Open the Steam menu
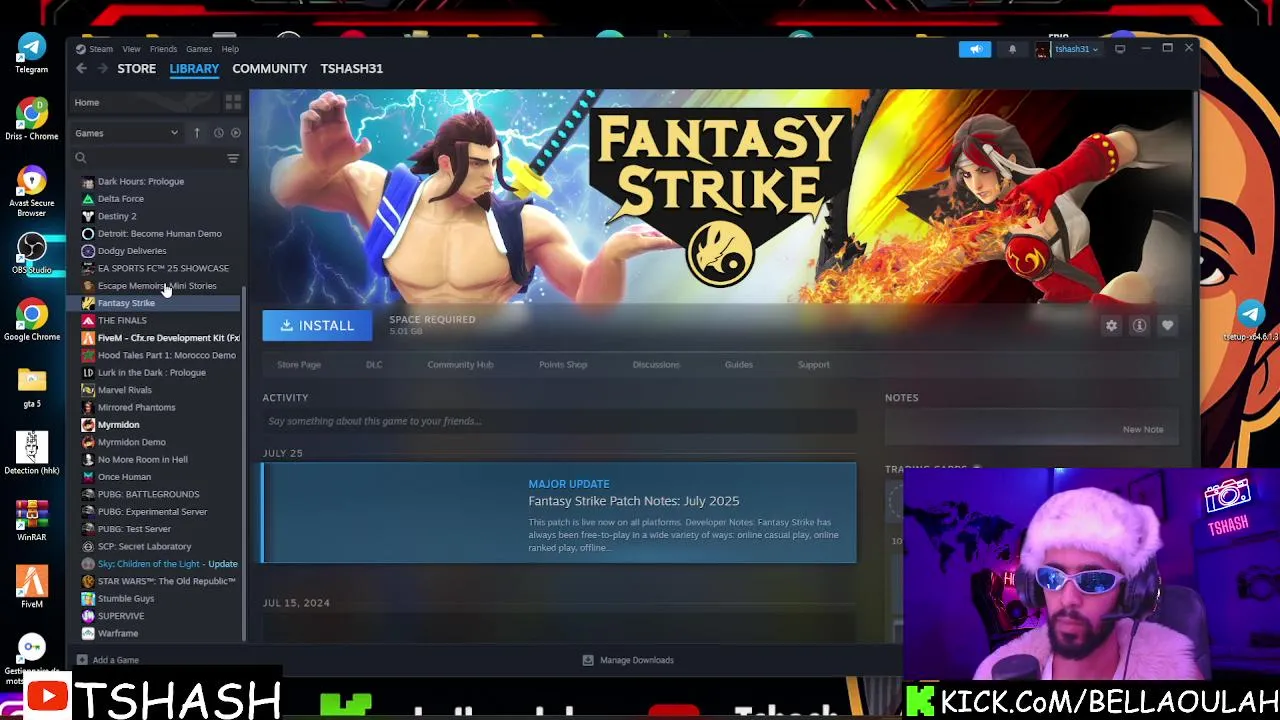1280x720 pixels. click(101, 49)
